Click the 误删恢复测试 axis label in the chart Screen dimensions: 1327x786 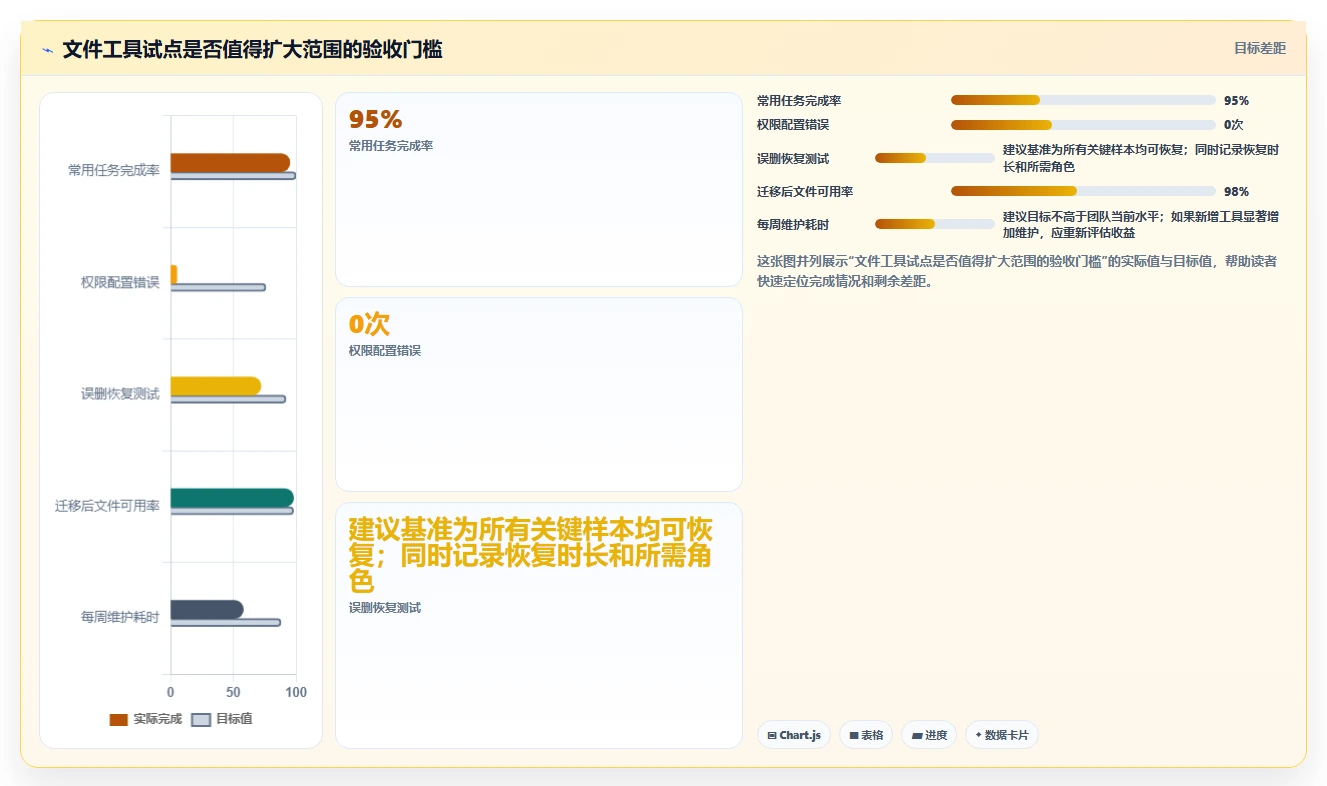[120, 394]
